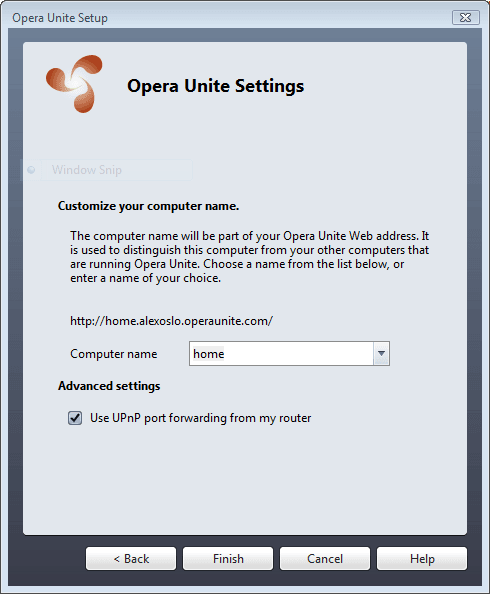The image size is (490, 594).
Task: Click the home.alexoslo.operaunite.com address text
Action: click(171, 321)
